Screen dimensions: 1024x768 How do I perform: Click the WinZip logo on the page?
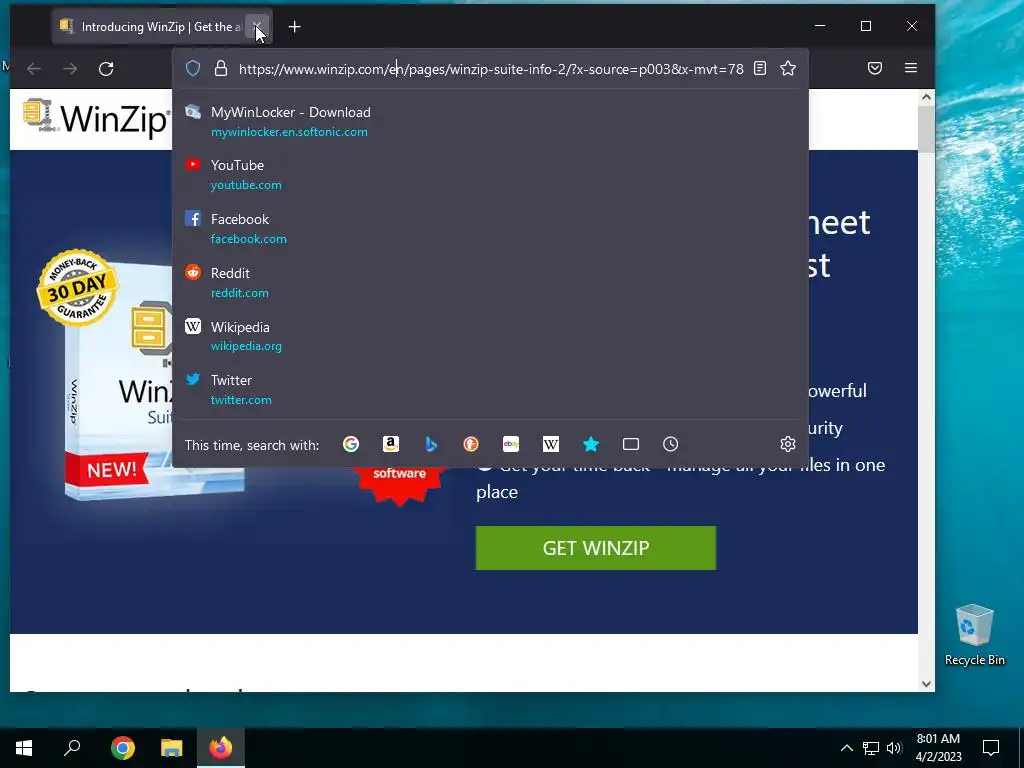coord(95,118)
